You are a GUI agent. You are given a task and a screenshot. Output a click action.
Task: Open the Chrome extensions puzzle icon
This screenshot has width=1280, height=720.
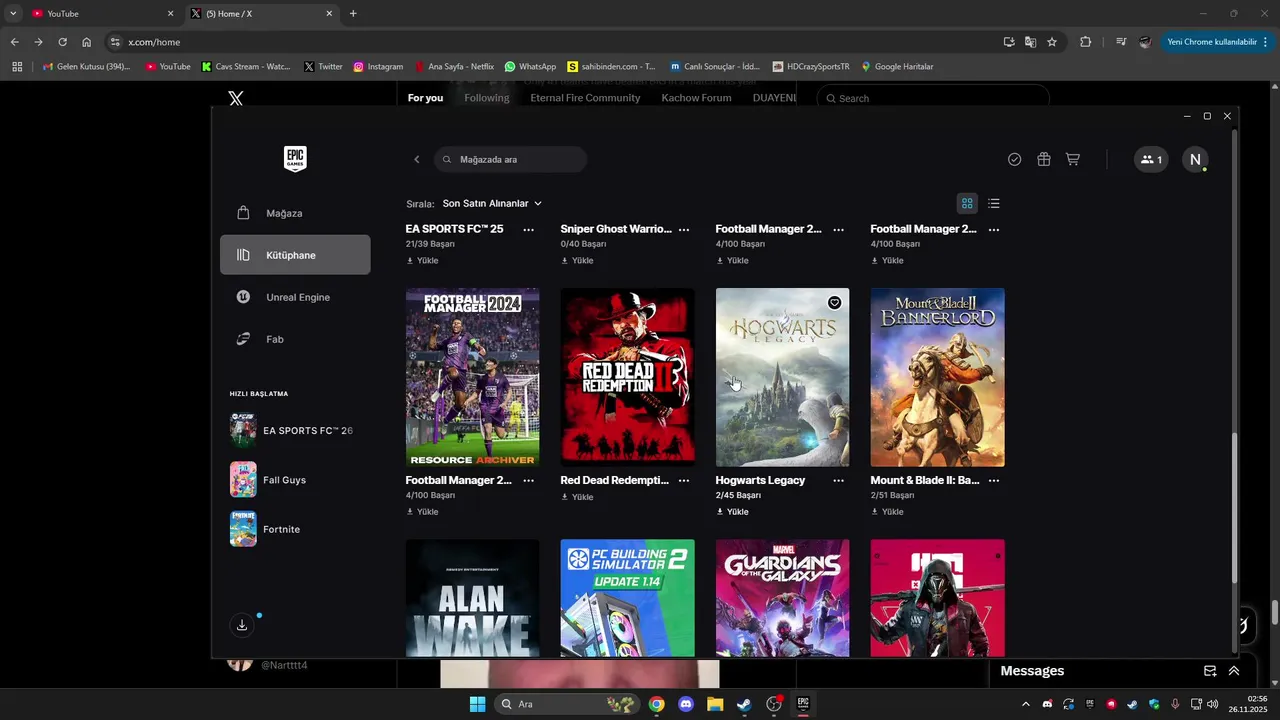click(x=1085, y=42)
